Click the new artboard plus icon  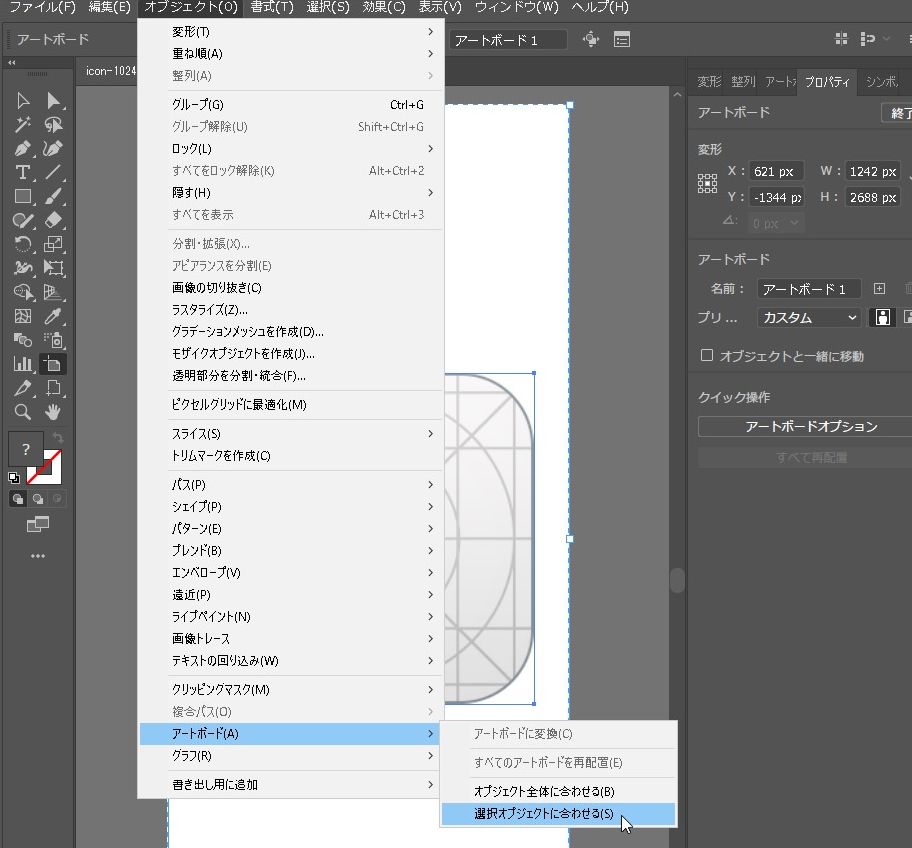[879, 289]
